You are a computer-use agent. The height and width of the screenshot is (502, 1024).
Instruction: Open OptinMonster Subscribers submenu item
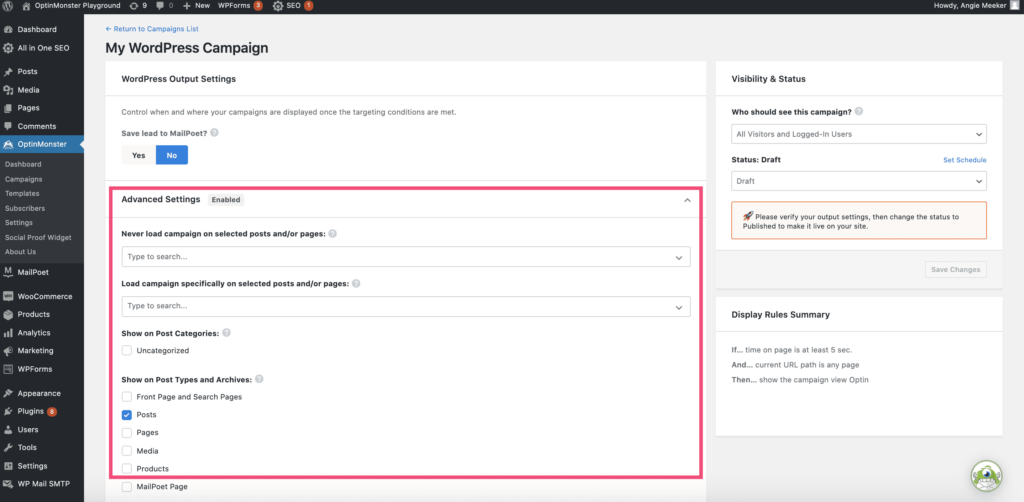pos(25,208)
